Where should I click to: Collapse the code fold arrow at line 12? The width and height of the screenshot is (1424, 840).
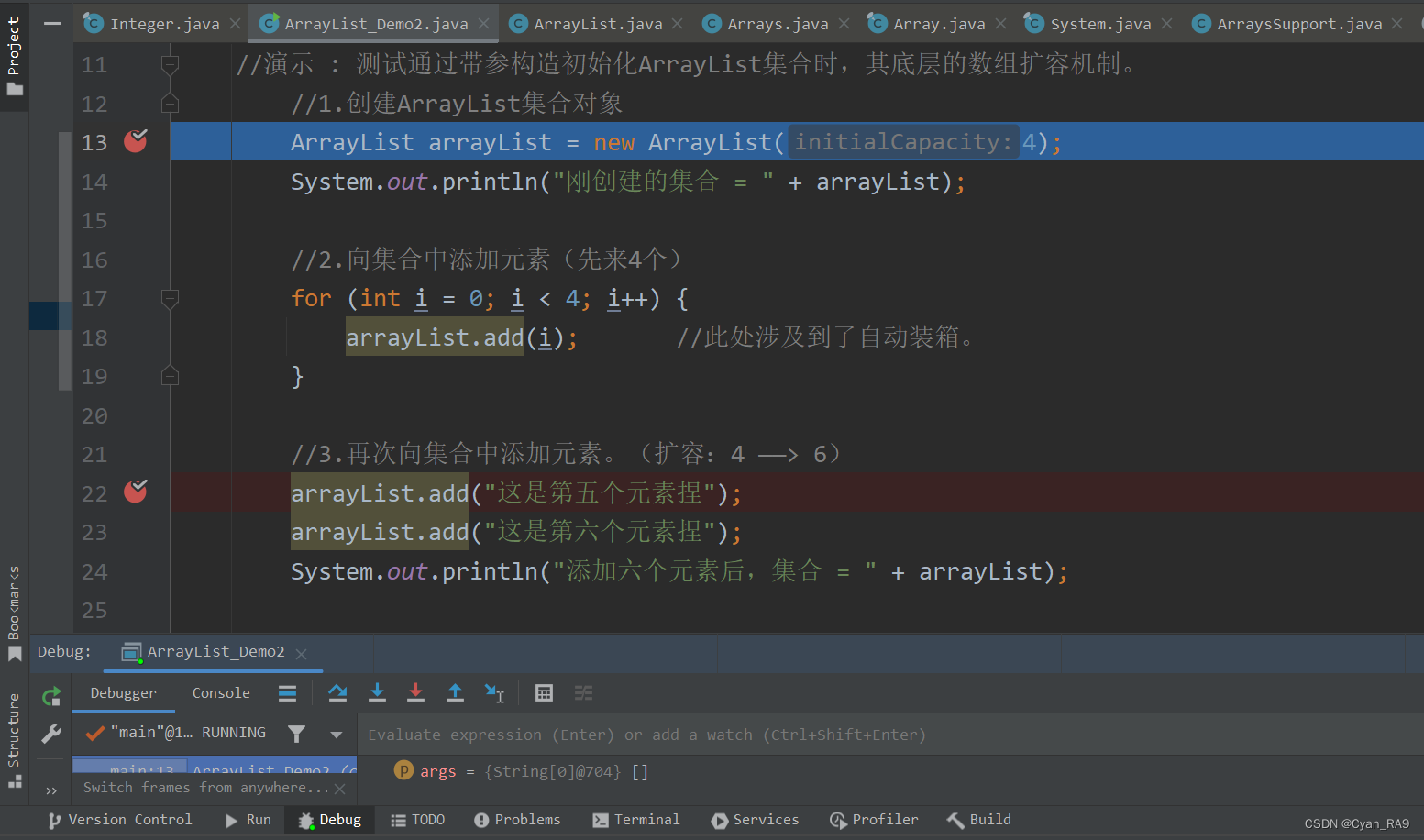pyautogui.click(x=170, y=104)
